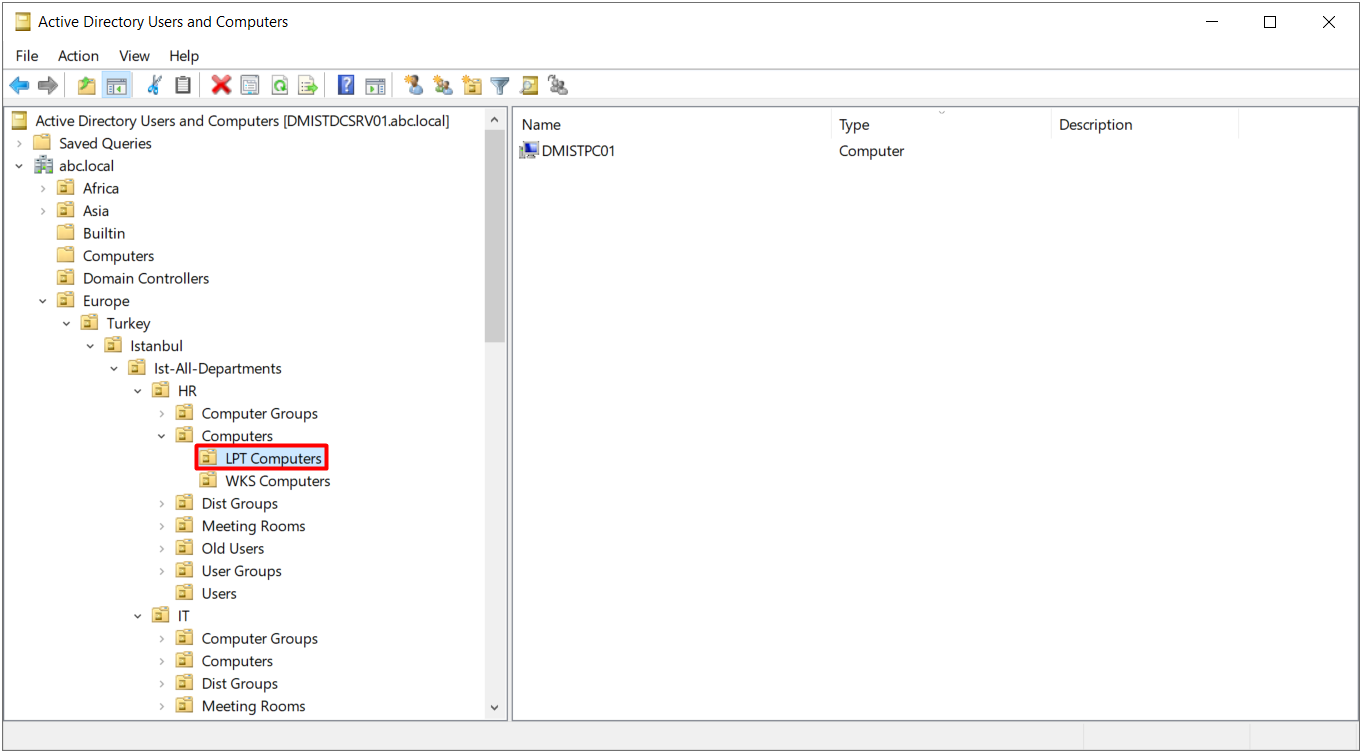Click the tree pane scroll-down arrow
The height and width of the screenshot is (753, 1363).
(494, 707)
